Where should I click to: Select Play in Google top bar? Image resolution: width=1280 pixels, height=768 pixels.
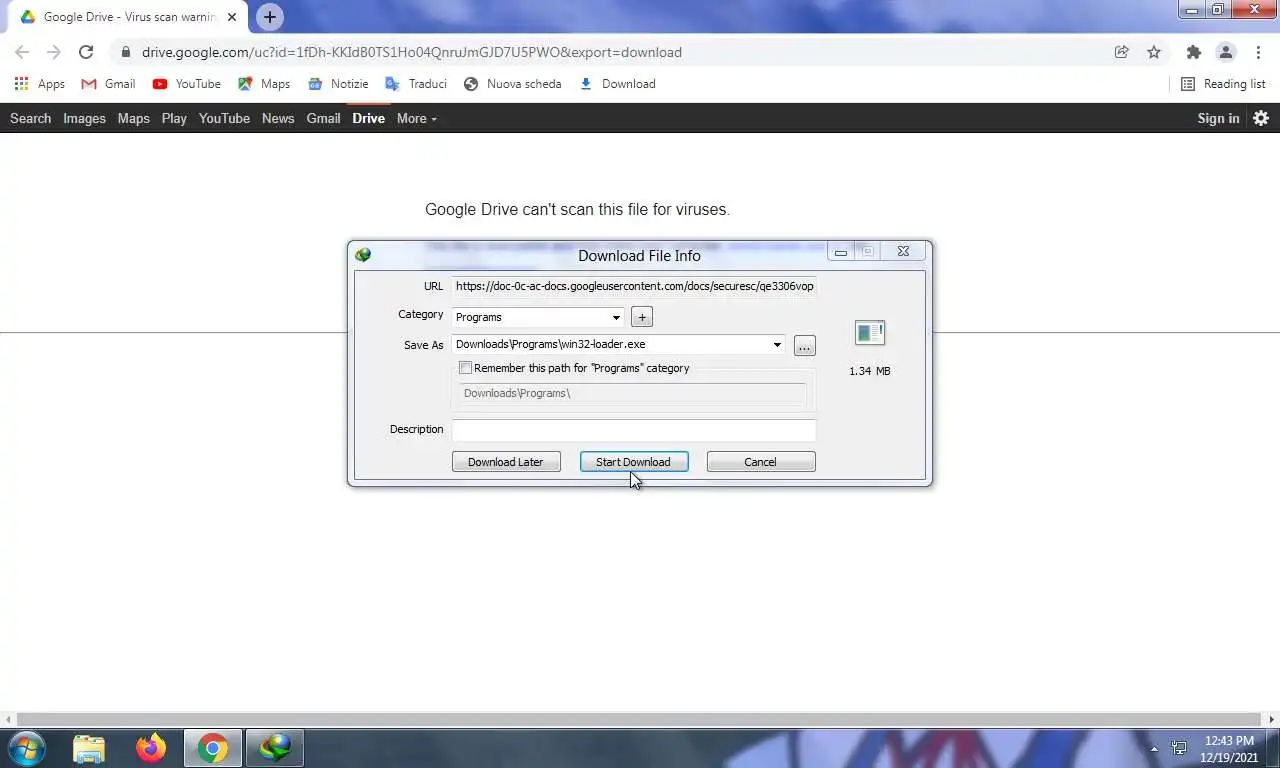click(x=174, y=118)
